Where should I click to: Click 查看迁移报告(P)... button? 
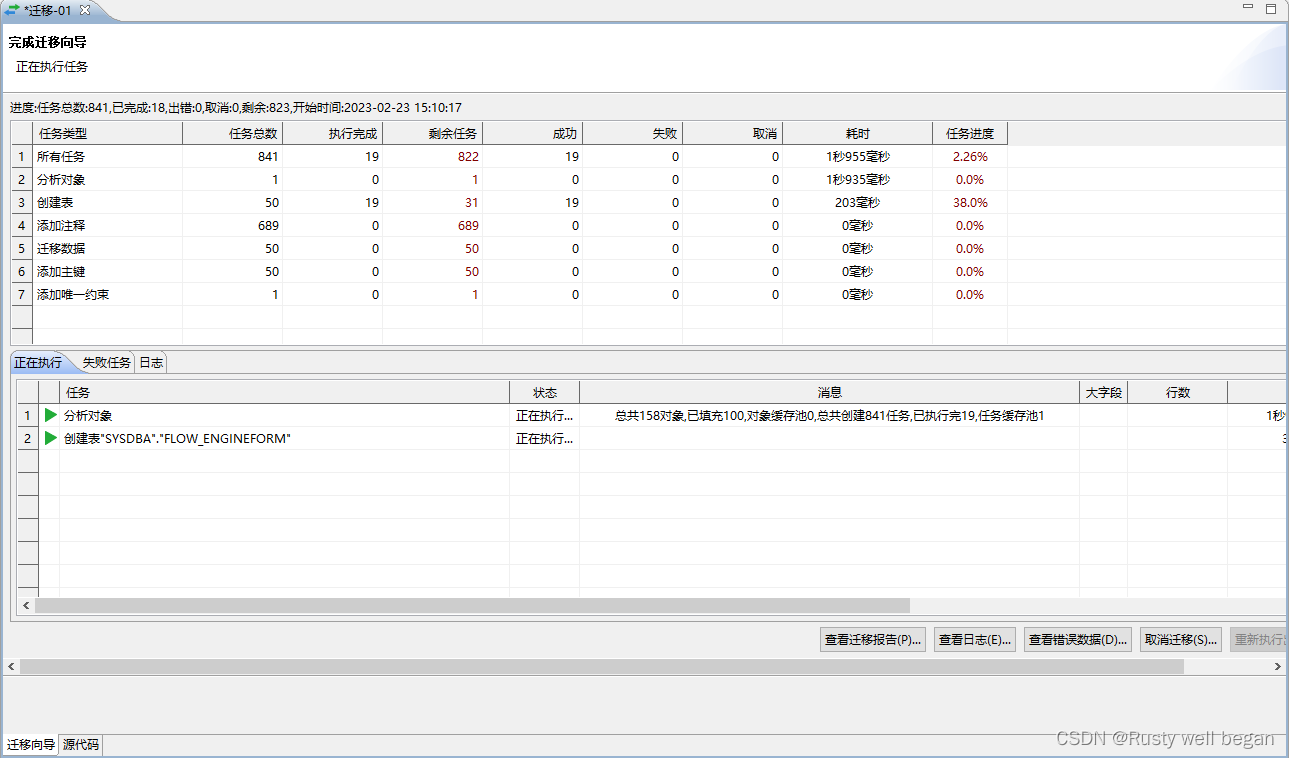872,640
